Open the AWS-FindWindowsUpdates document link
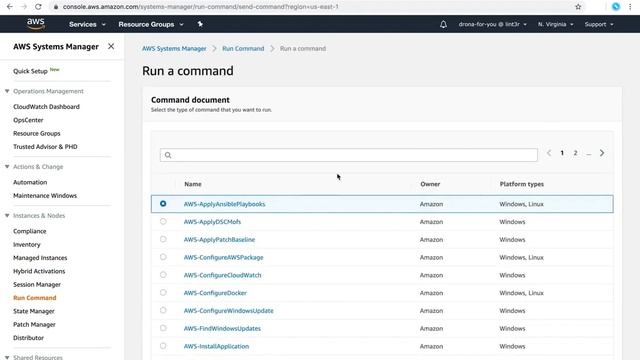 (222, 329)
